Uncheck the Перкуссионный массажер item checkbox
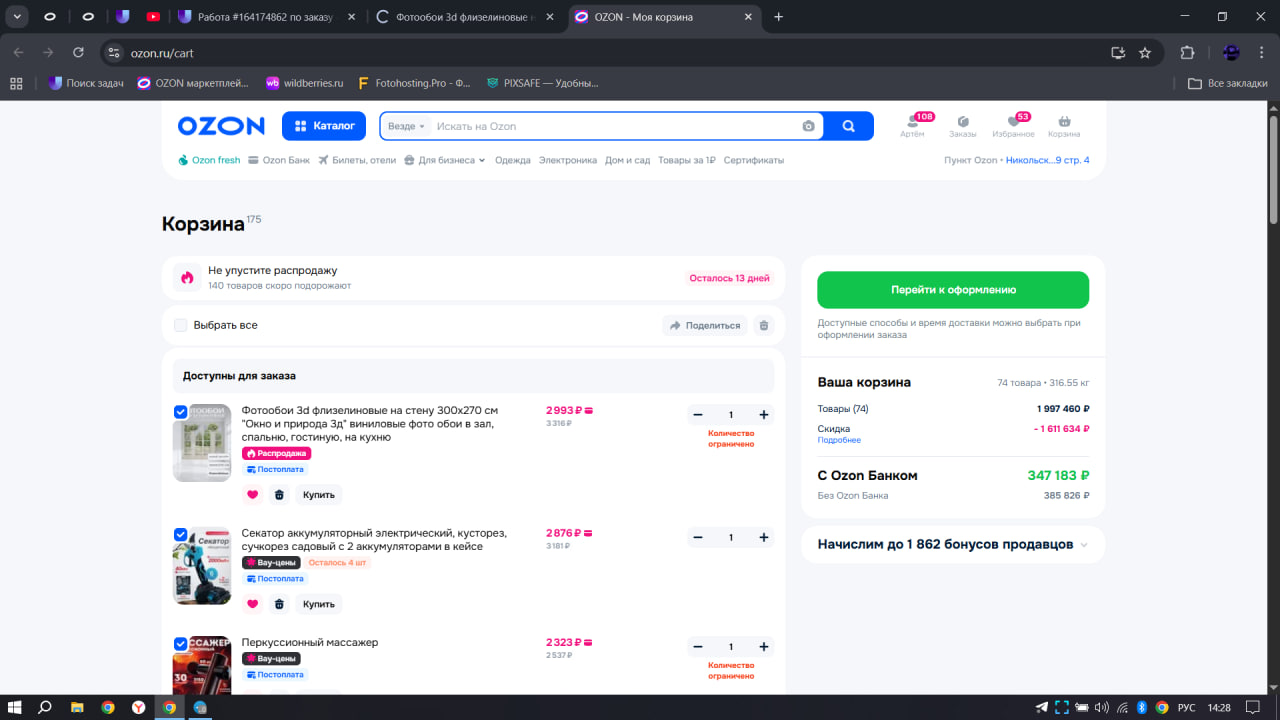 [181, 644]
